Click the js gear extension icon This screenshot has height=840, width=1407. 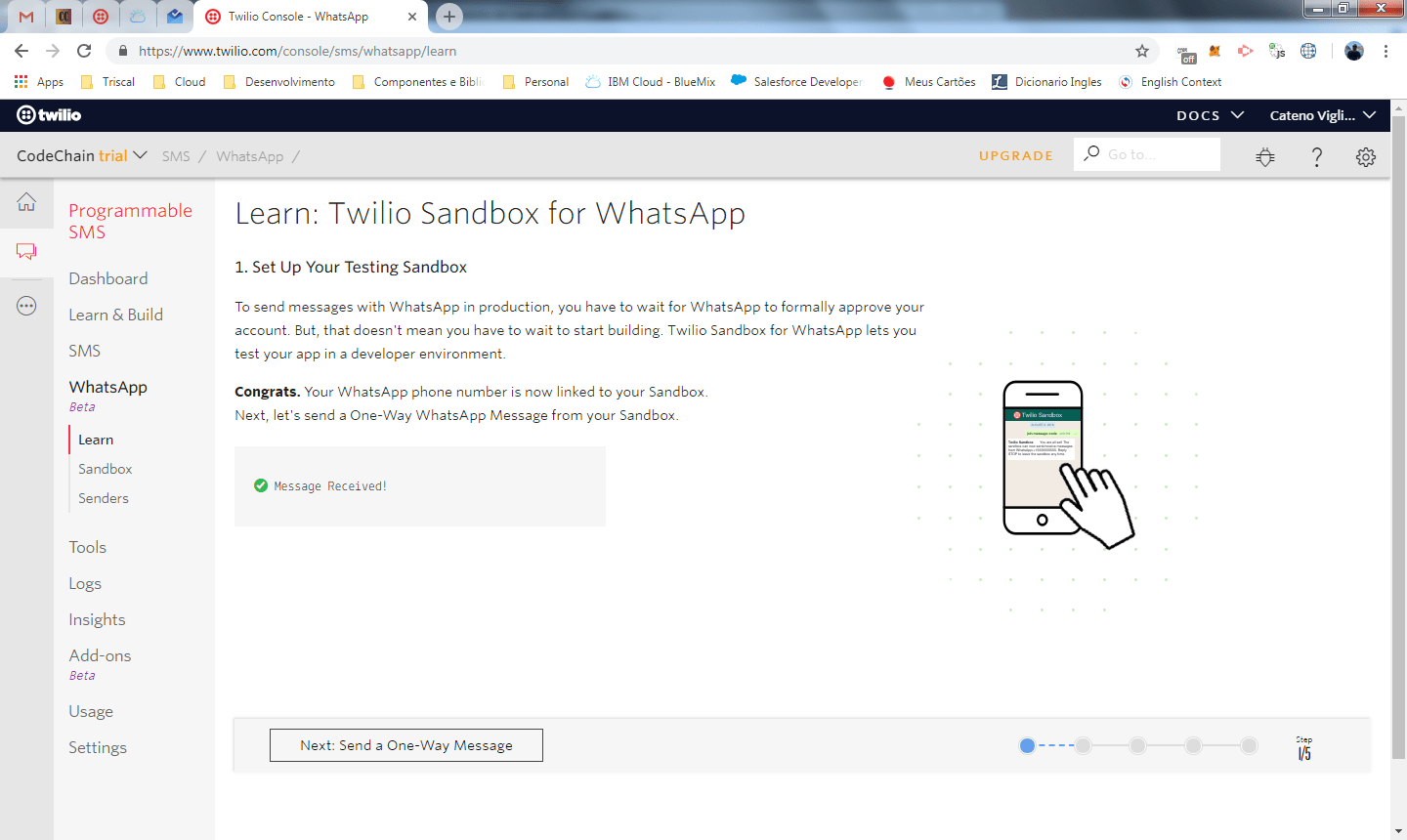[1276, 51]
